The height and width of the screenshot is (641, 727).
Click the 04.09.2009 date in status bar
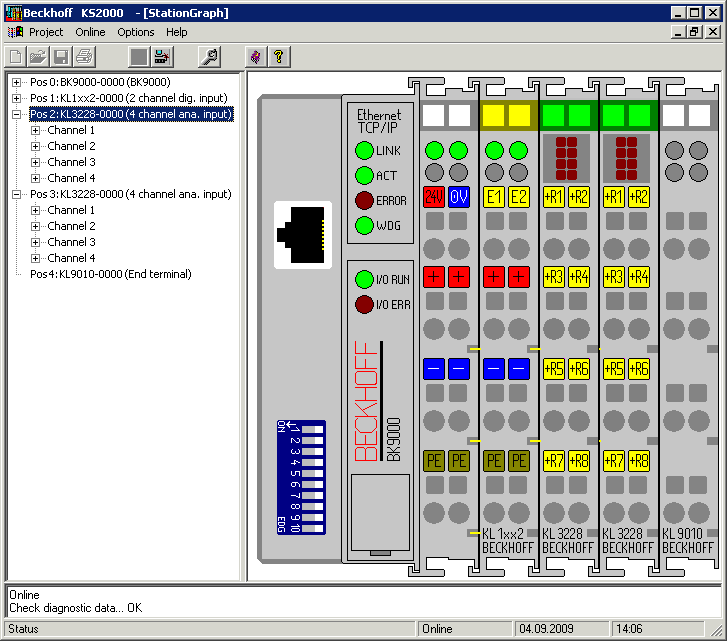click(547, 628)
